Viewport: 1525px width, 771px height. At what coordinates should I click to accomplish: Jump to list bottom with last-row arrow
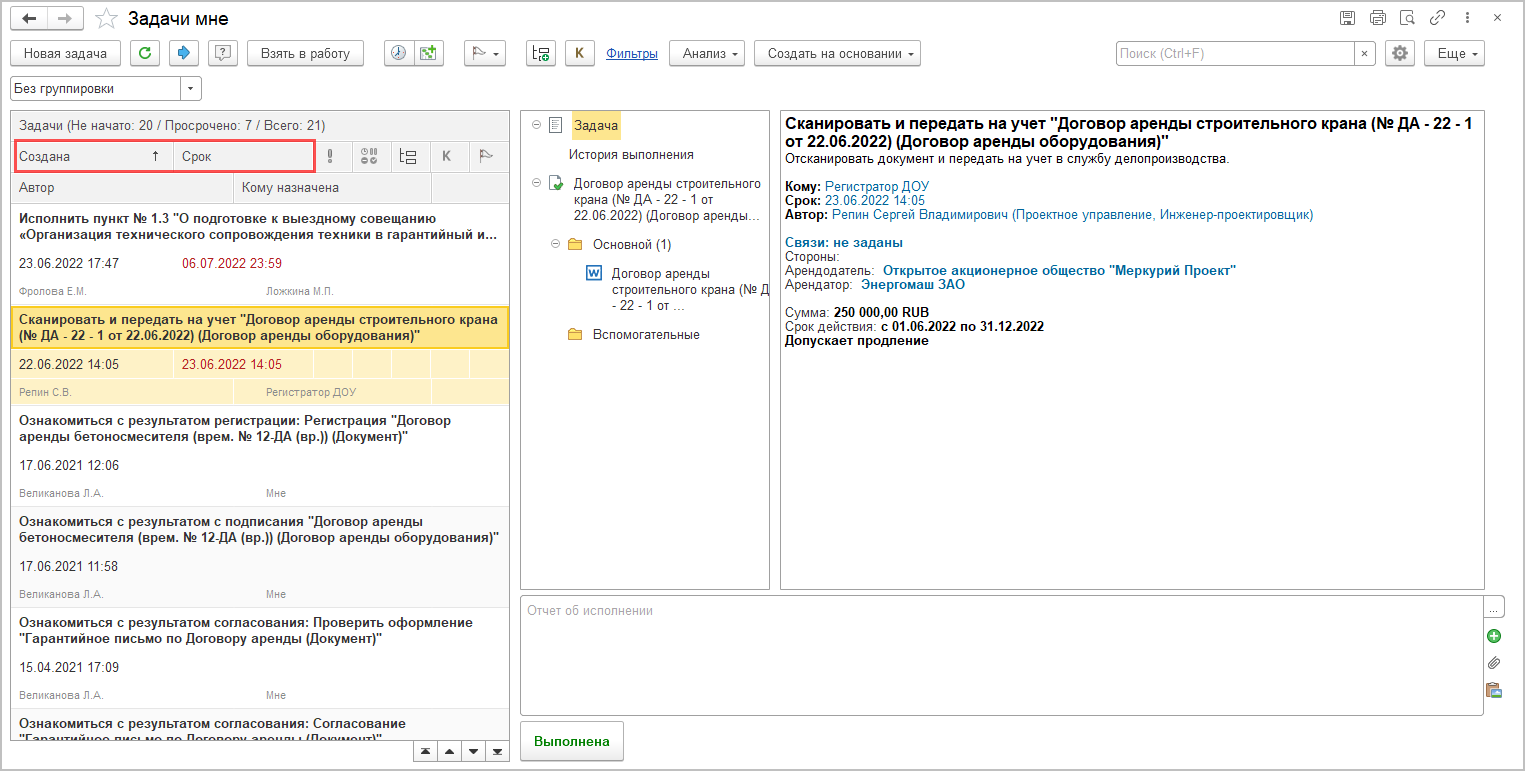pyautogui.click(x=497, y=752)
